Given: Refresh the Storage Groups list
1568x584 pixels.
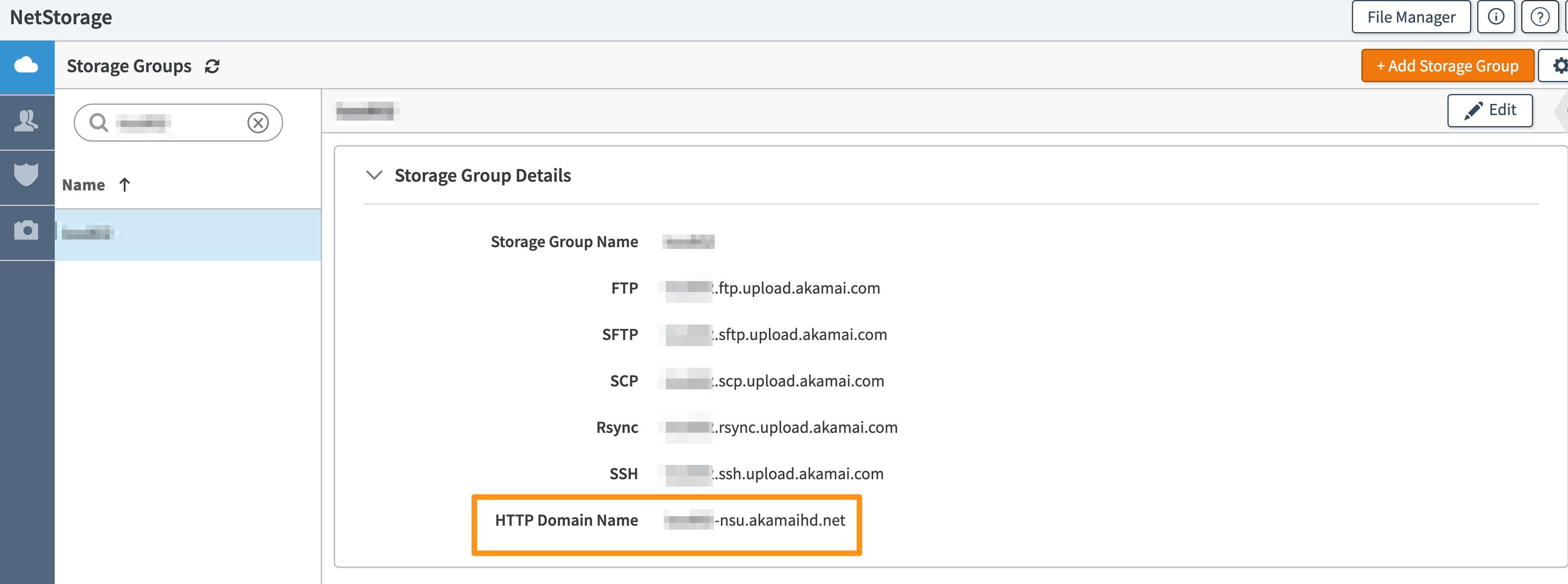Looking at the screenshot, I should [211, 66].
